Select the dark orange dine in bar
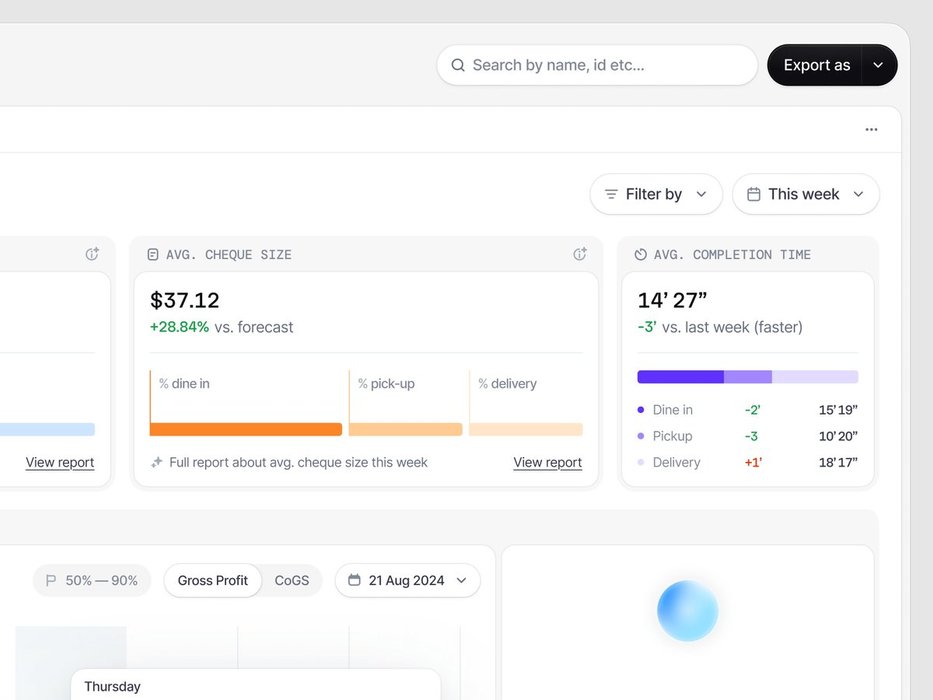This screenshot has height=700, width=933. point(246,429)
